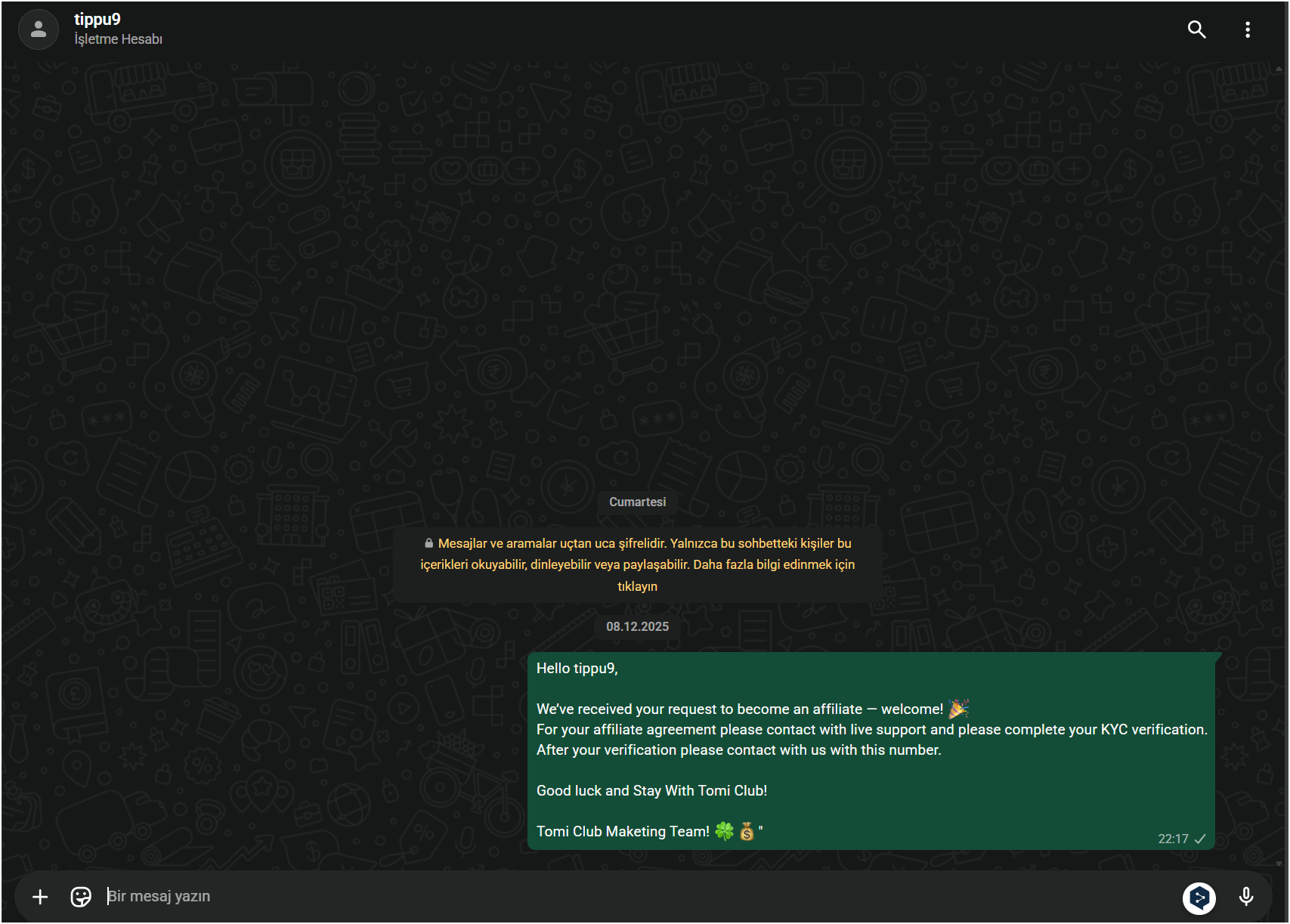The height and width of the screenshot is (924, 1290).
Task: Click 'After your verification please contact' line
Action: 739,750
